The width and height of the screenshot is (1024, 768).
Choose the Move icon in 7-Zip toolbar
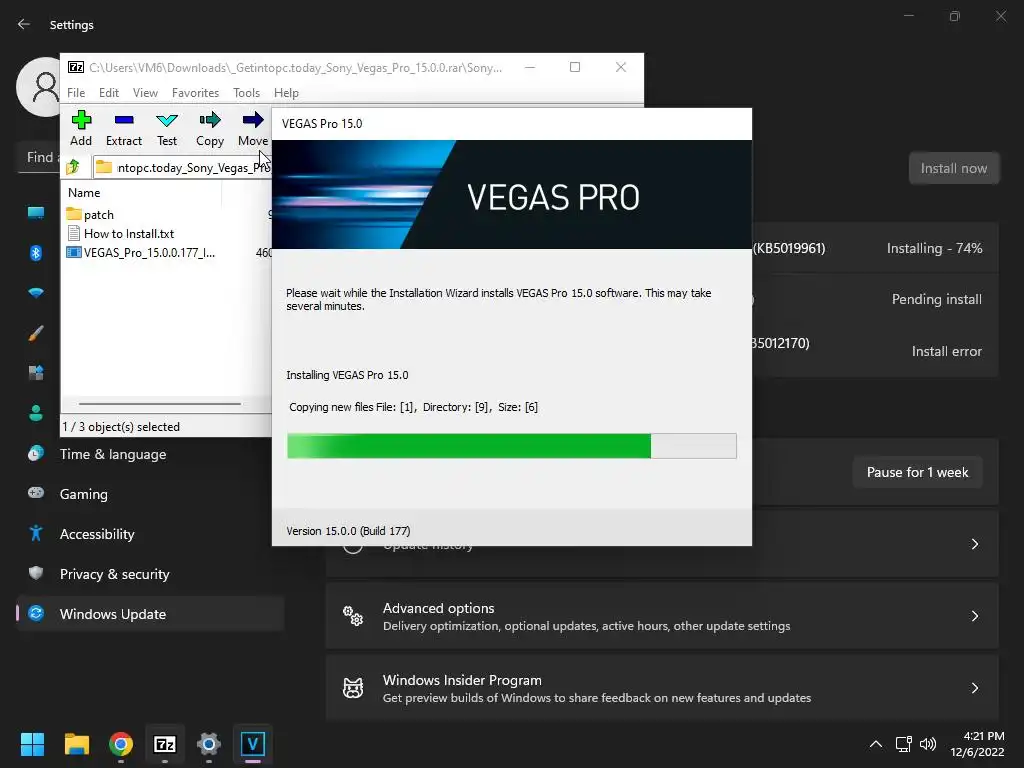(253, 129)
